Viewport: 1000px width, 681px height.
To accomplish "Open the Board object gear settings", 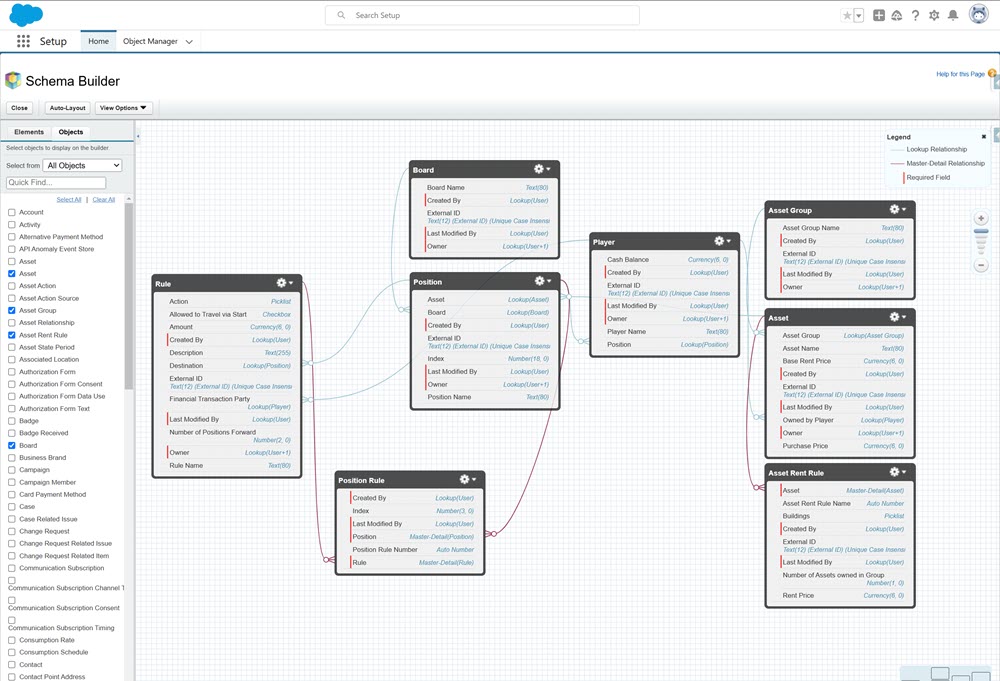I will [542, 169].
